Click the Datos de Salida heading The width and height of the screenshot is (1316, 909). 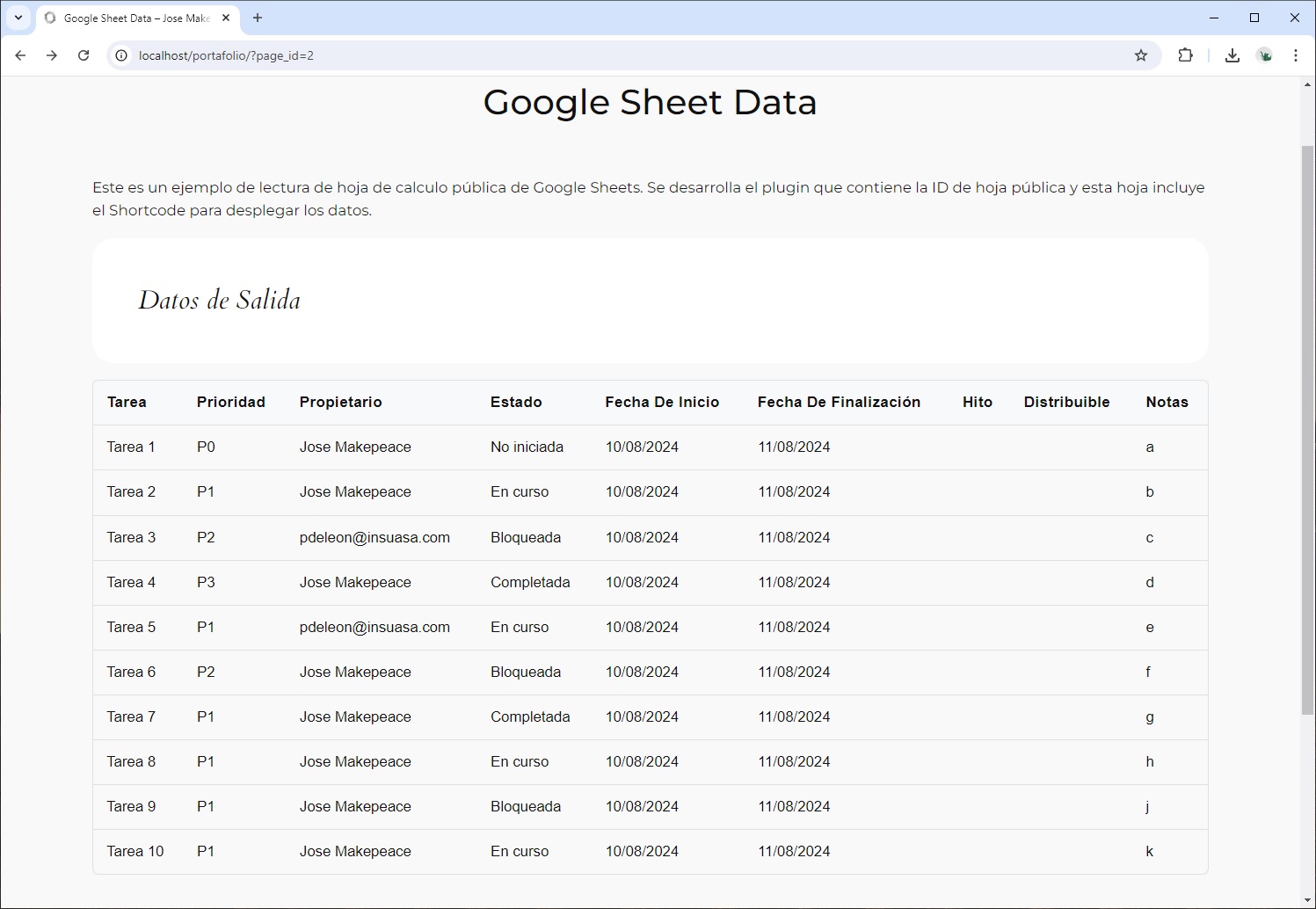click(220, 300)
